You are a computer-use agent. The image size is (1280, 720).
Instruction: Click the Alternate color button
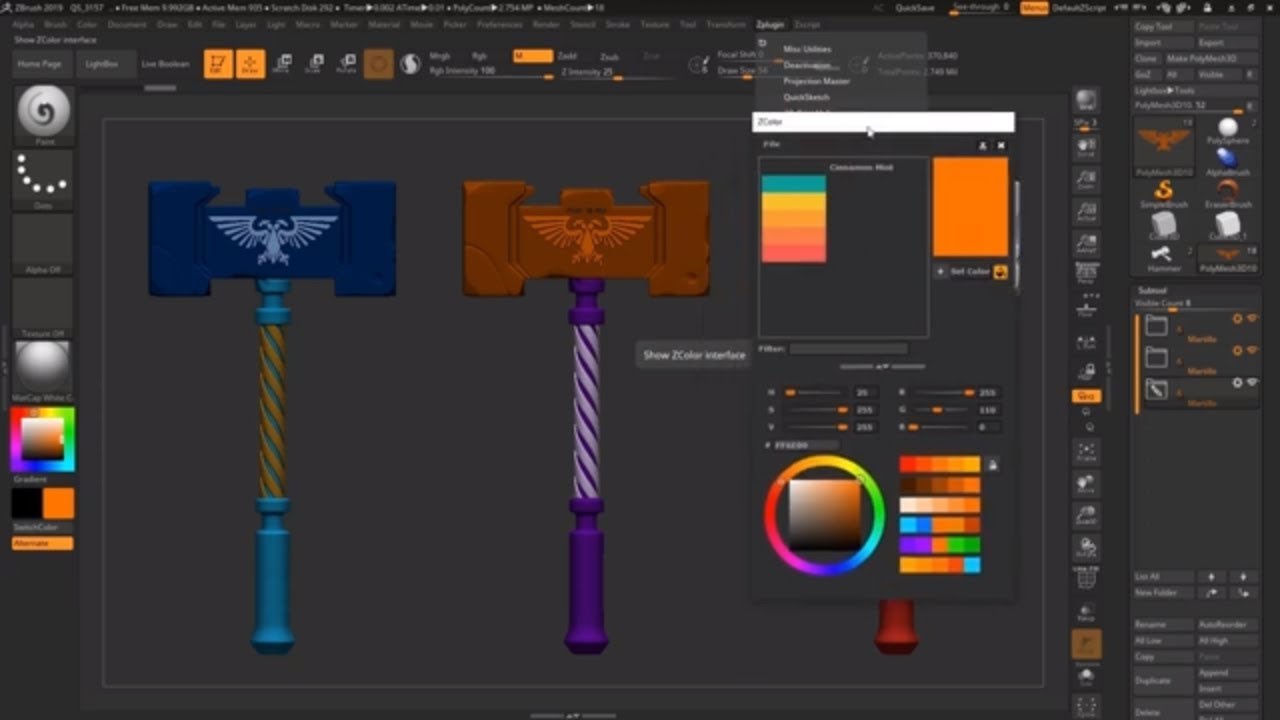43,543
